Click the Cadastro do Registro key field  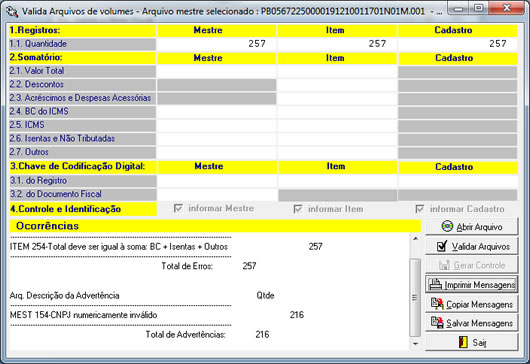click(458, 181)
